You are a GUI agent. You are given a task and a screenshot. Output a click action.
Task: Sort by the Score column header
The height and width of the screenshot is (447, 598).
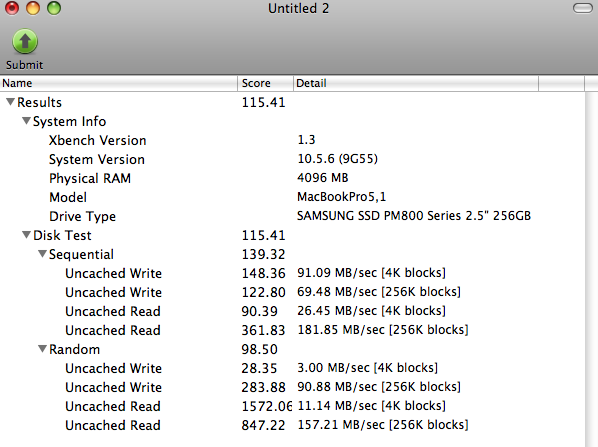coord(265,83)
